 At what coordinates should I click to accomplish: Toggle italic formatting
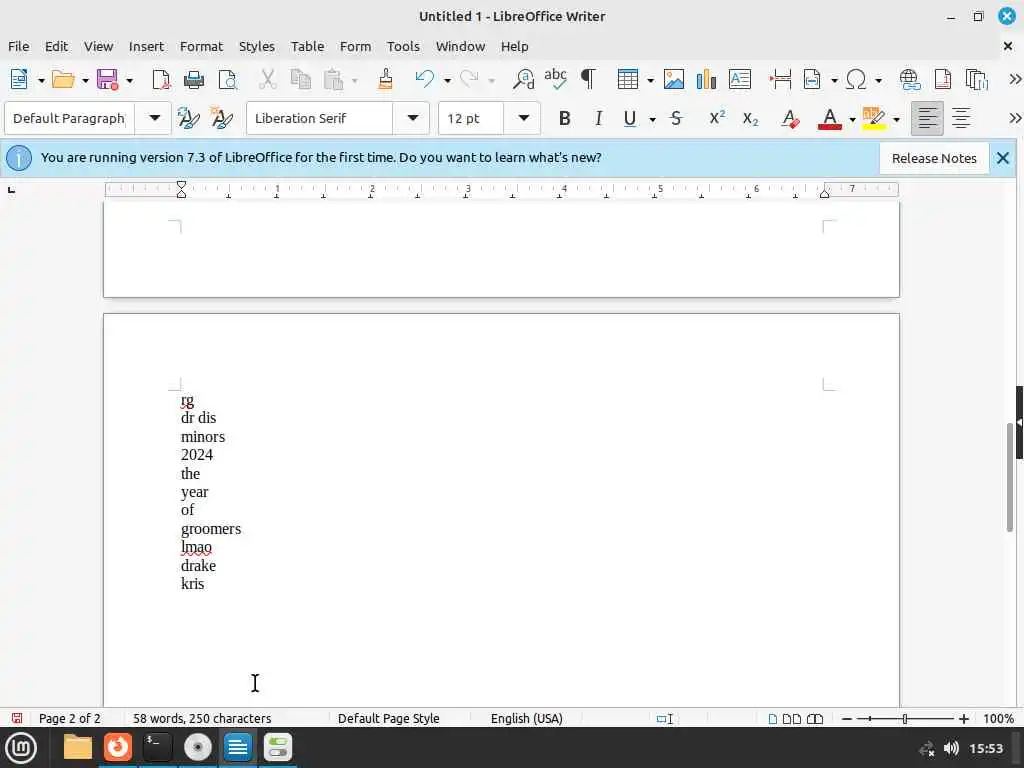pyautogui.click(x=598, y=118)
